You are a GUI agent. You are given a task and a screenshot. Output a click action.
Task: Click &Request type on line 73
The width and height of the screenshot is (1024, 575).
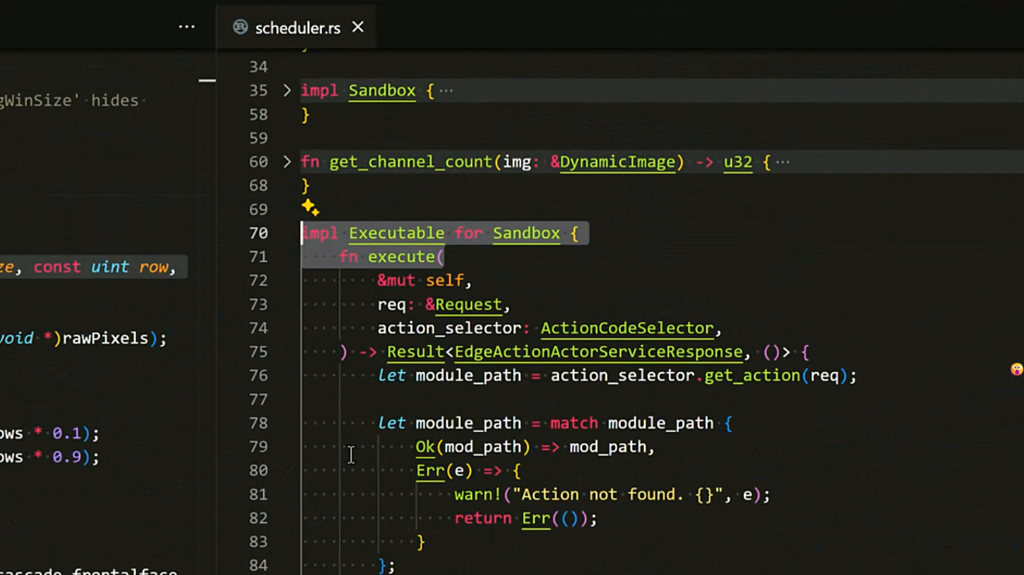464,304
